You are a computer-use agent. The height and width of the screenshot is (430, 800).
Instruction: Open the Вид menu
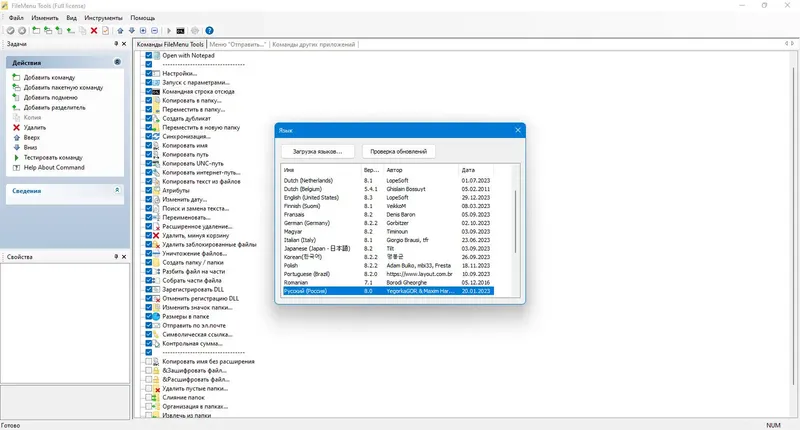coord(71,18)
